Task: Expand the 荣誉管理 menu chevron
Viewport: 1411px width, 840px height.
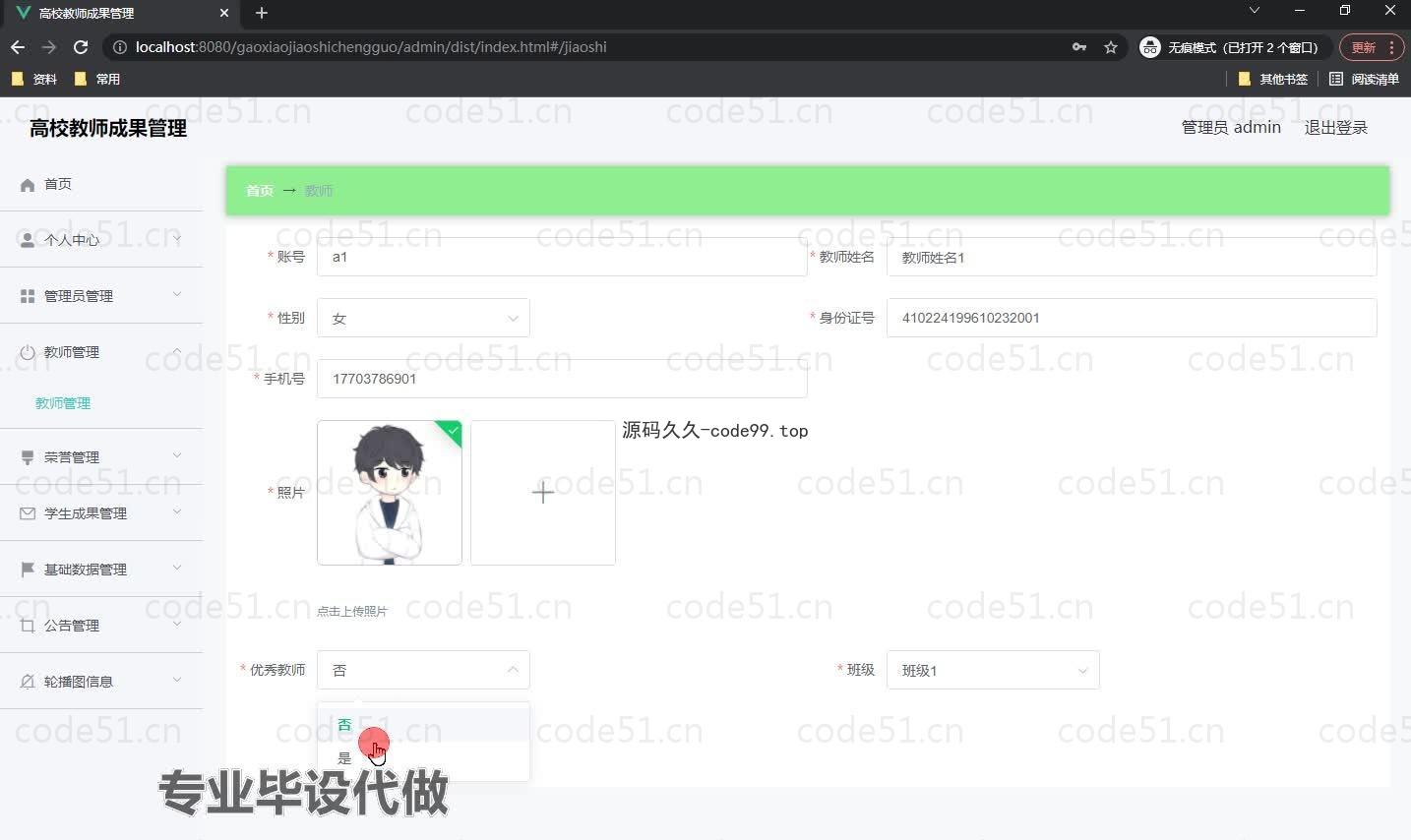Action: pos(177,456)
